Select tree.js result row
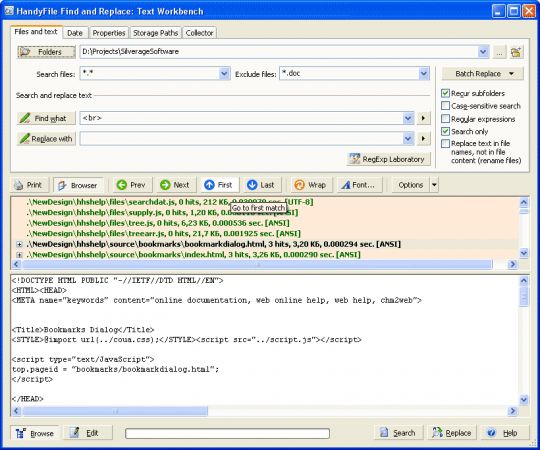 pyautogui.click(x=158, y=223)
